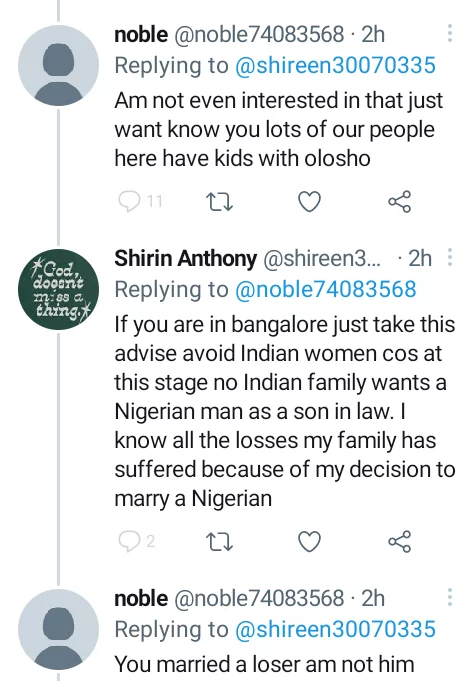Reply to Shirin Anthony's Bangalore tweet
This screenshot has width=475, height=681.
(129, 542)
